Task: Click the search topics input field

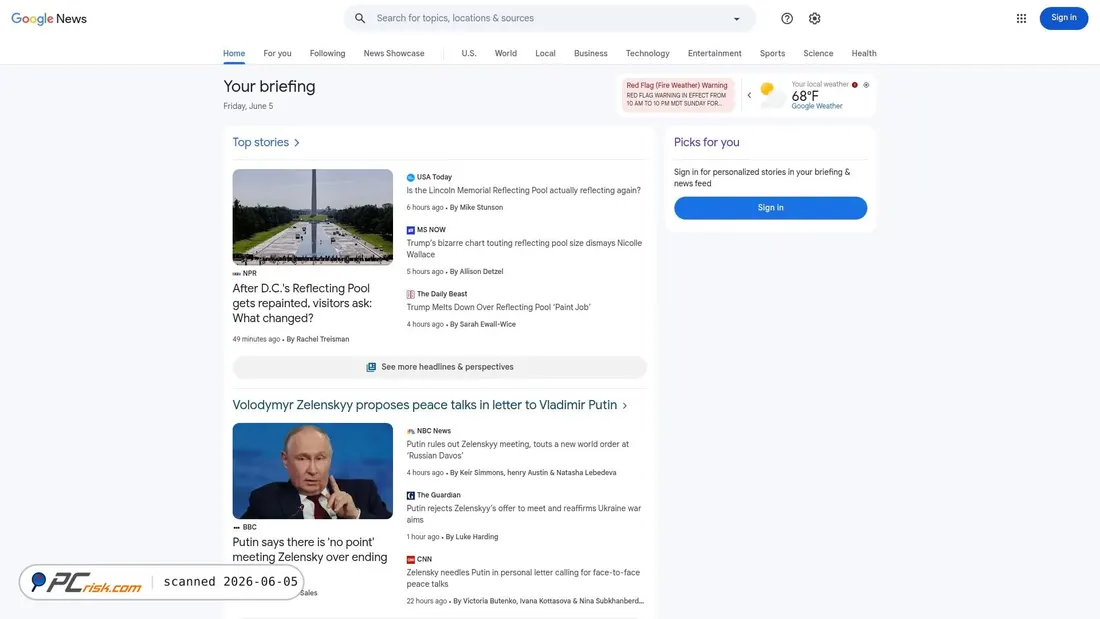Action: (x=551, y=18)
